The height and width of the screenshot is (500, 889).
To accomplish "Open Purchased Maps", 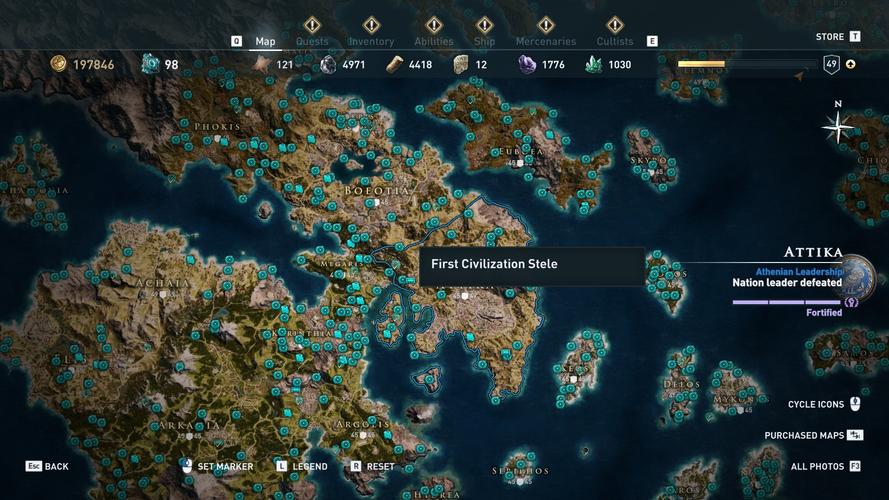I will (x=804, y=436).
